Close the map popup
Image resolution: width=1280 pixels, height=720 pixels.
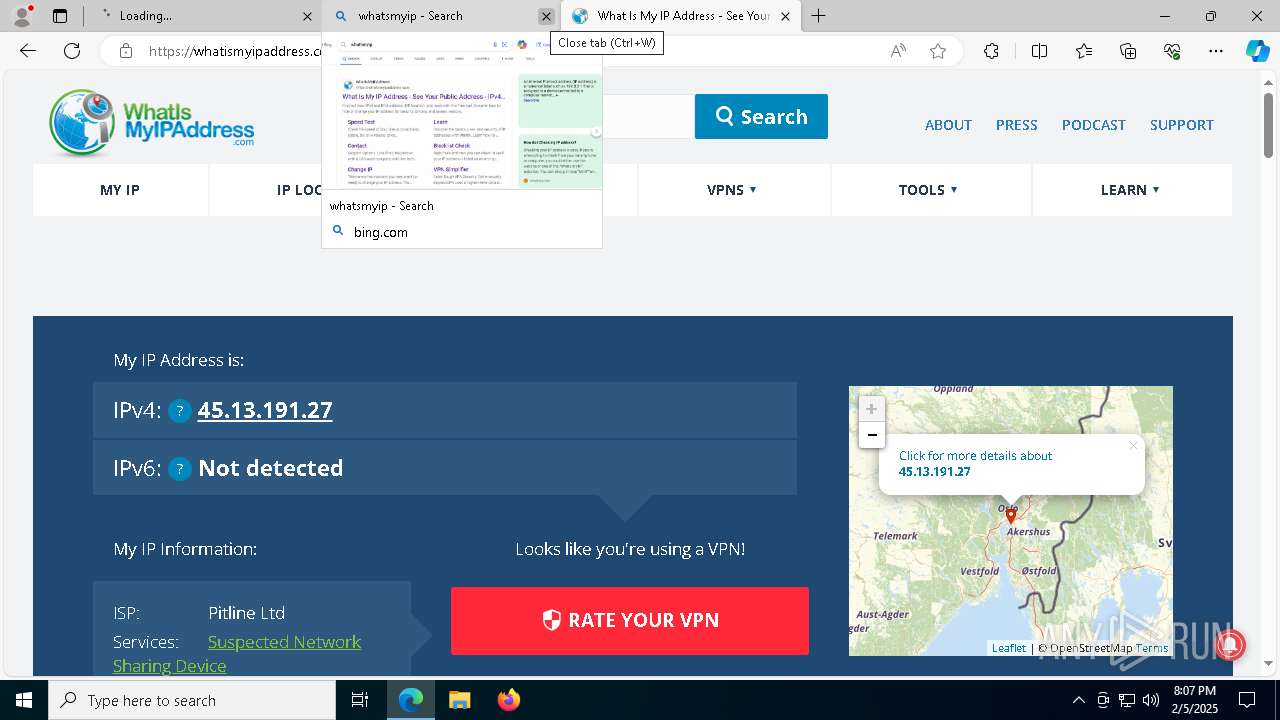pos(1133,446)
